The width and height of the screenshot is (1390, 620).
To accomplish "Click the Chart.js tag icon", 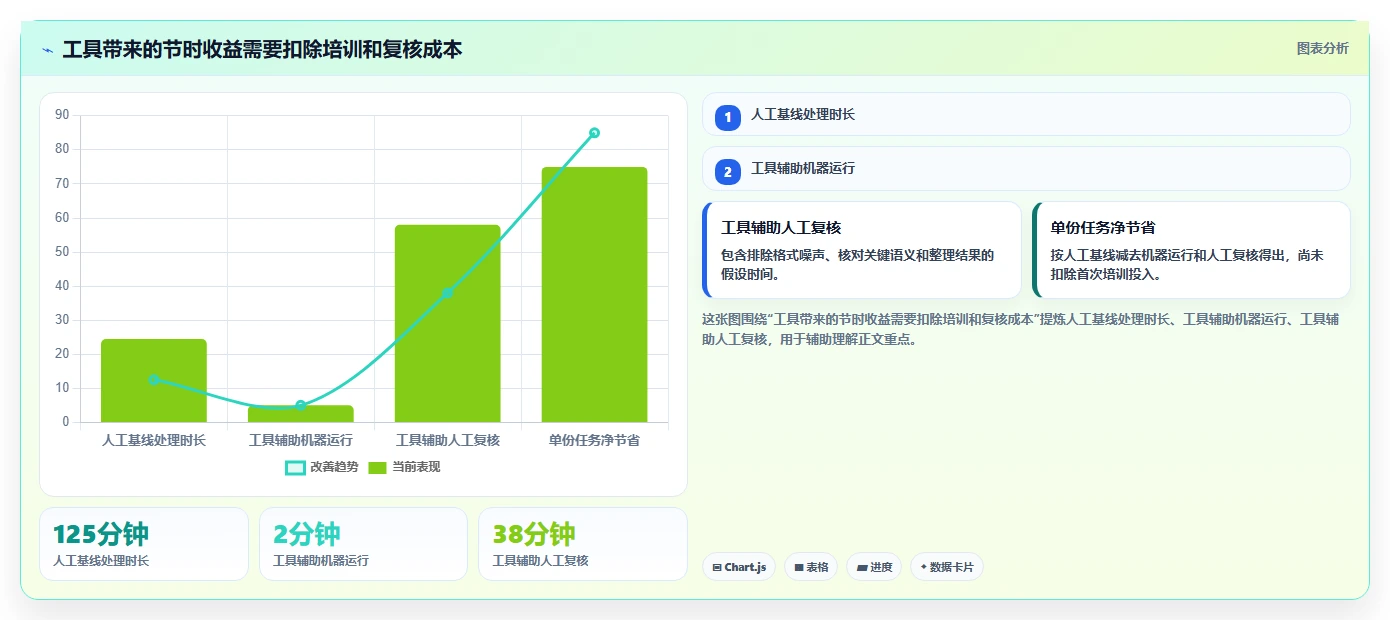I will tap(717, 567).
